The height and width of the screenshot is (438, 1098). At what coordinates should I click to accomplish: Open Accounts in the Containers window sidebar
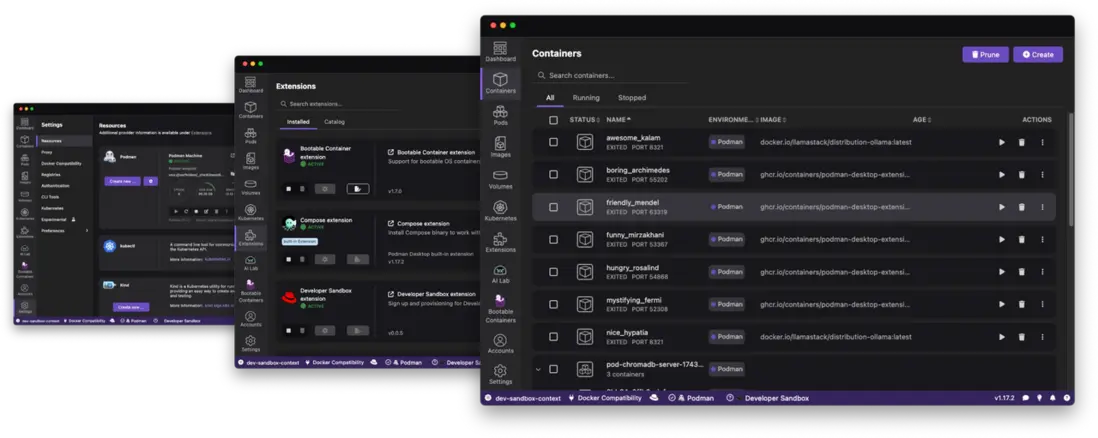pyautogui.click(x=500, y=344)
